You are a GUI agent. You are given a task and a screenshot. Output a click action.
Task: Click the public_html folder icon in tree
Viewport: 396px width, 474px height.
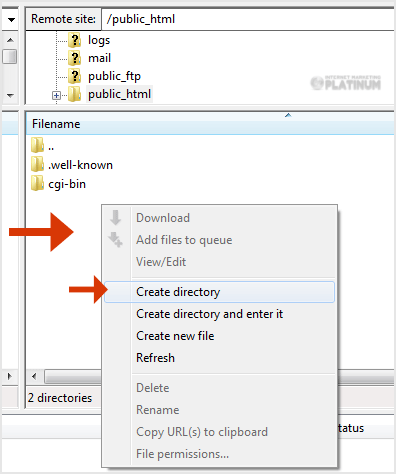tap(75, 94)
